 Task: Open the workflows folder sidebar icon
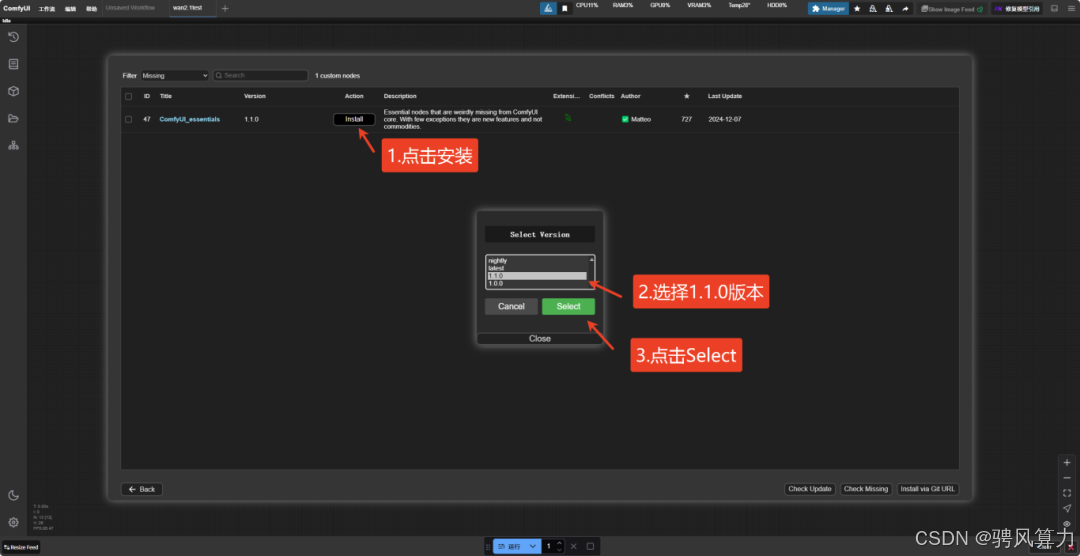13,119
